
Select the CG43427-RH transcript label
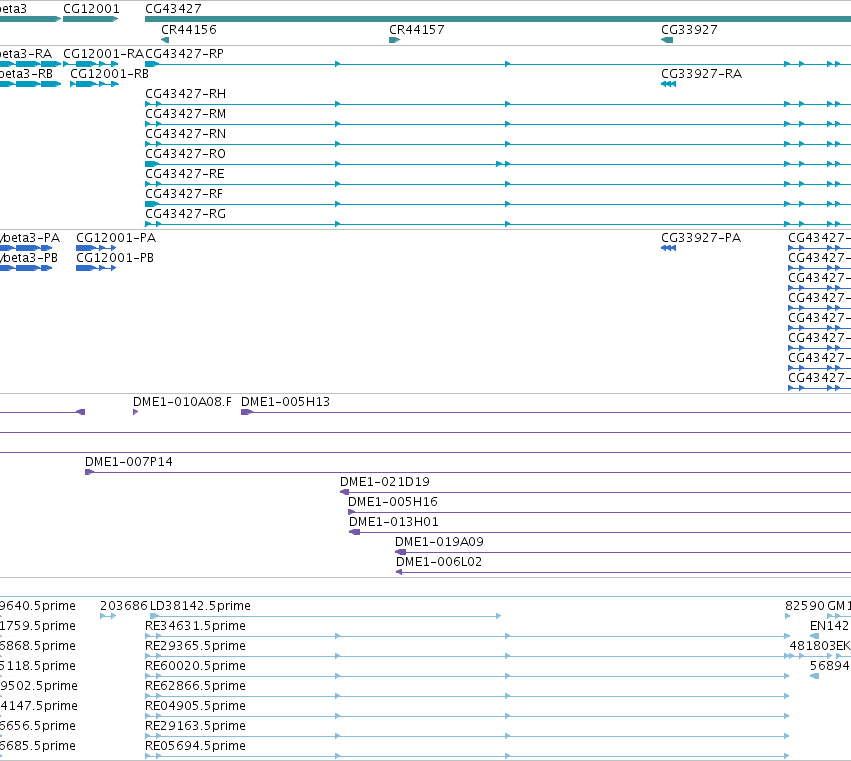tap(186, 94)
